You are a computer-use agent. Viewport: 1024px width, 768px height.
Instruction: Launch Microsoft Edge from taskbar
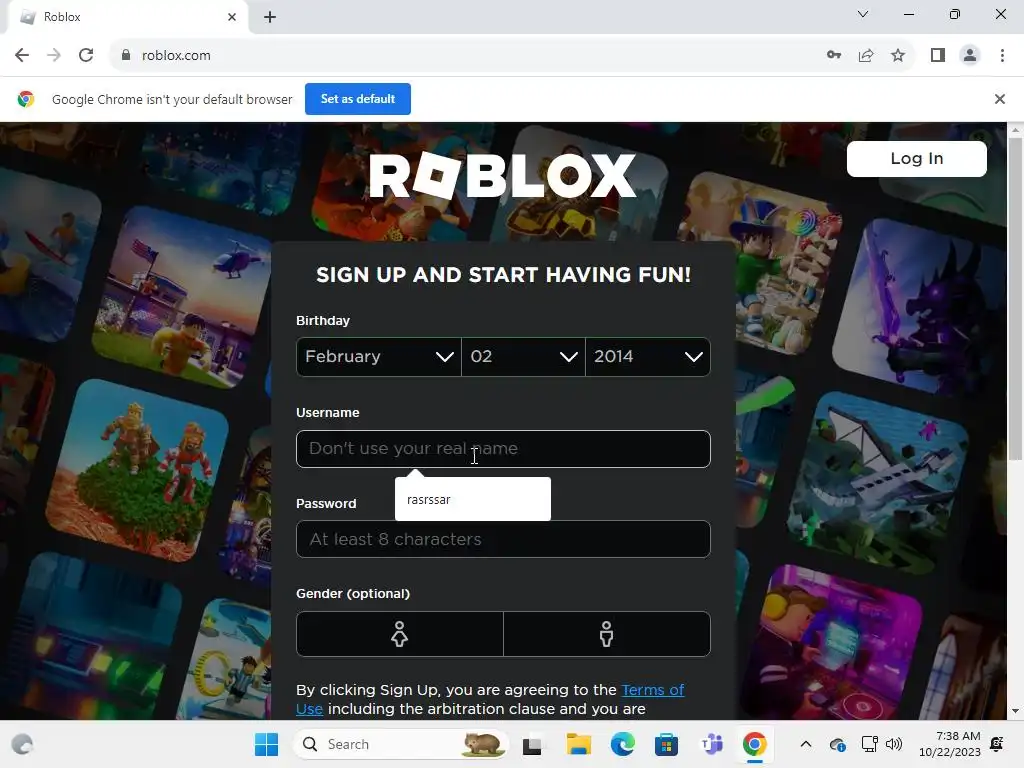pyautogui.click(x=622, y=744)
